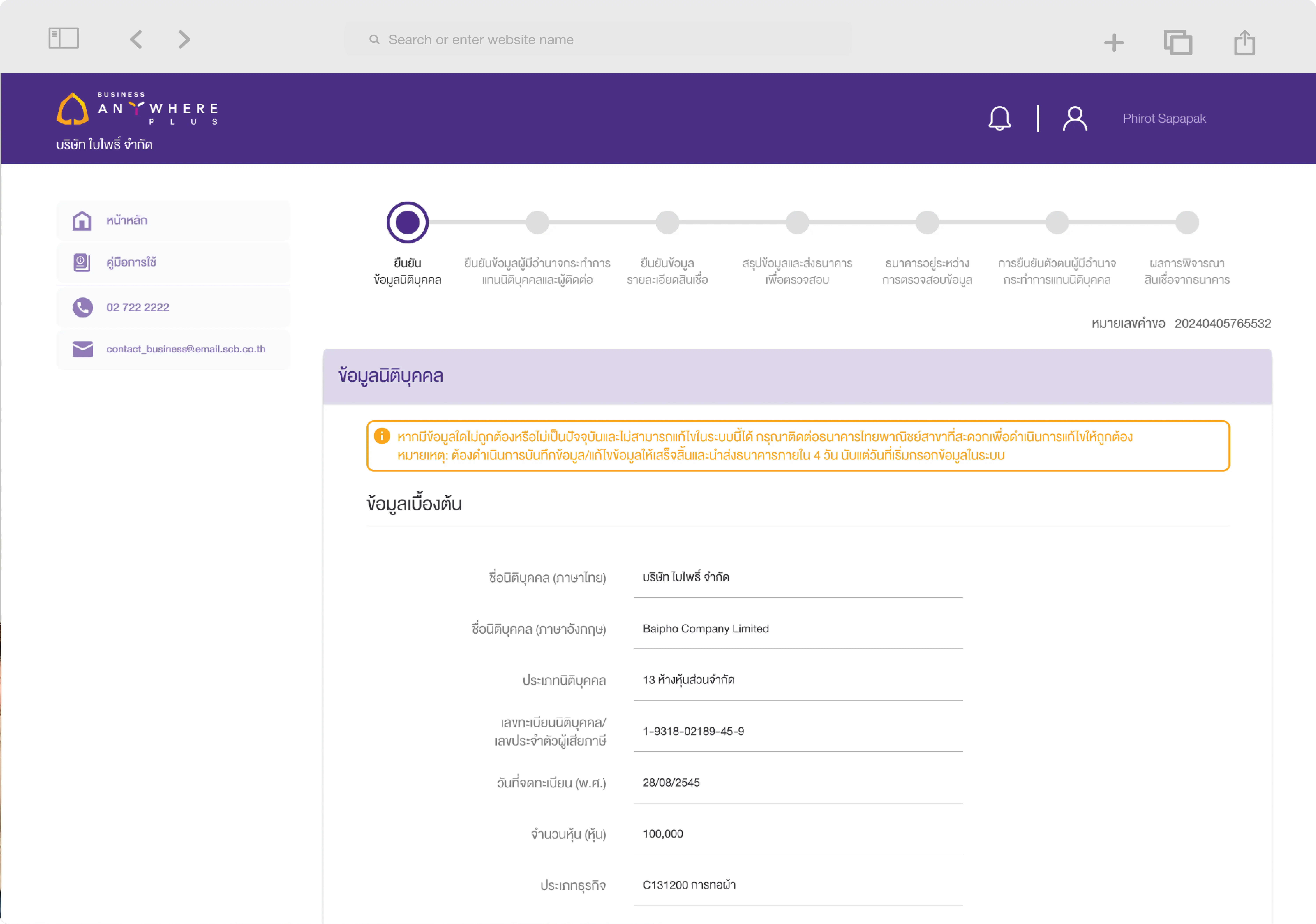The image size is (1316, 924).
Task: Go forward with the browser forward arrow
Action: click(184, 39)
